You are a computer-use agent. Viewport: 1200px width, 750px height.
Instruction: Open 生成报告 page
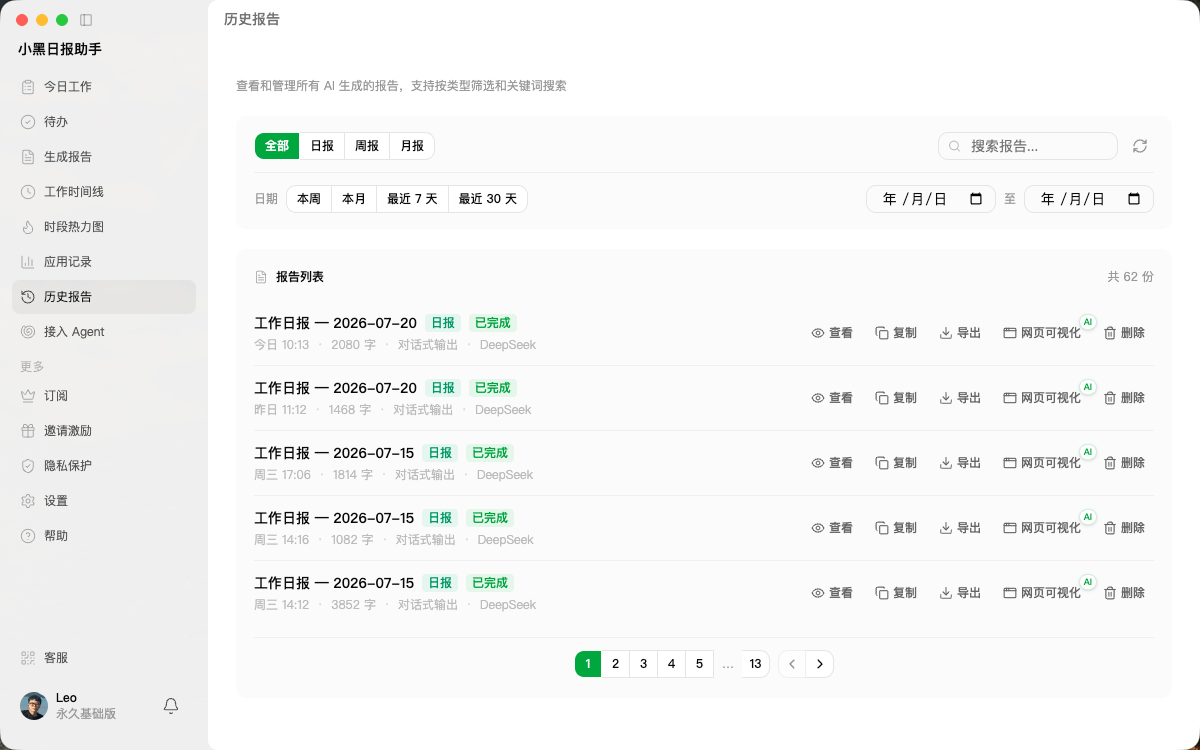(104, 157)
